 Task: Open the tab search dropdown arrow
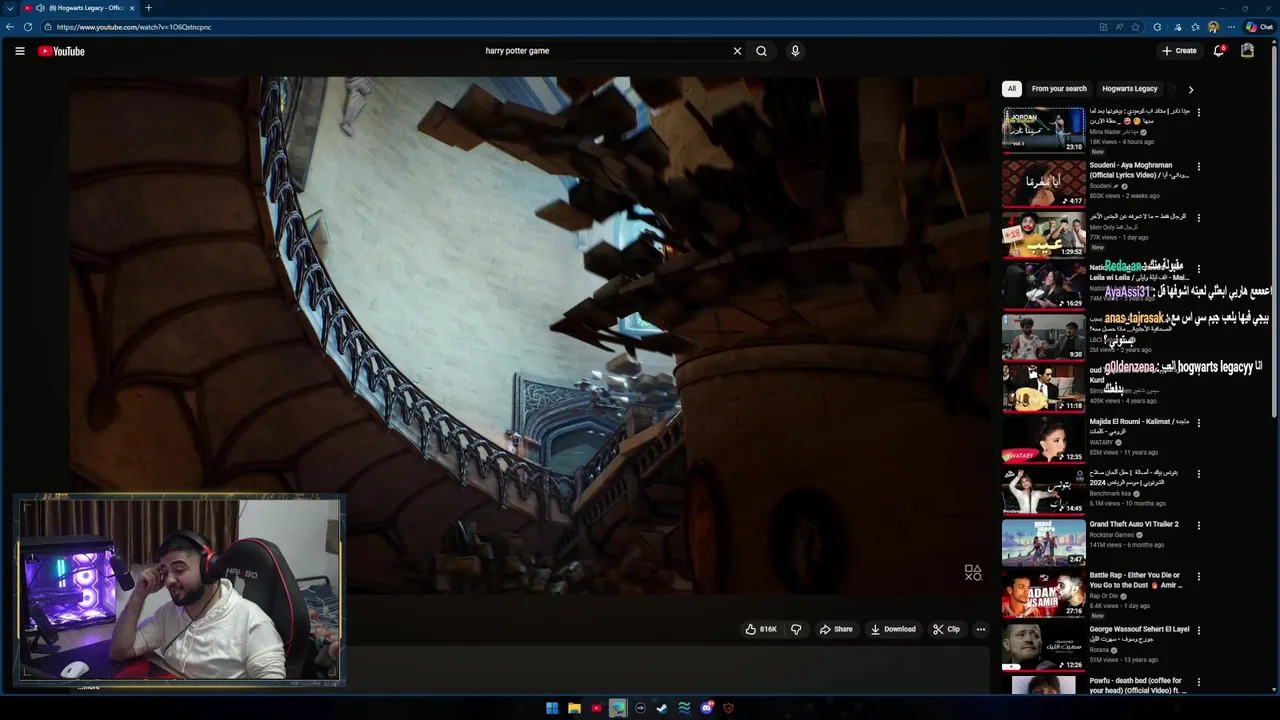click(x=9, y=8)
